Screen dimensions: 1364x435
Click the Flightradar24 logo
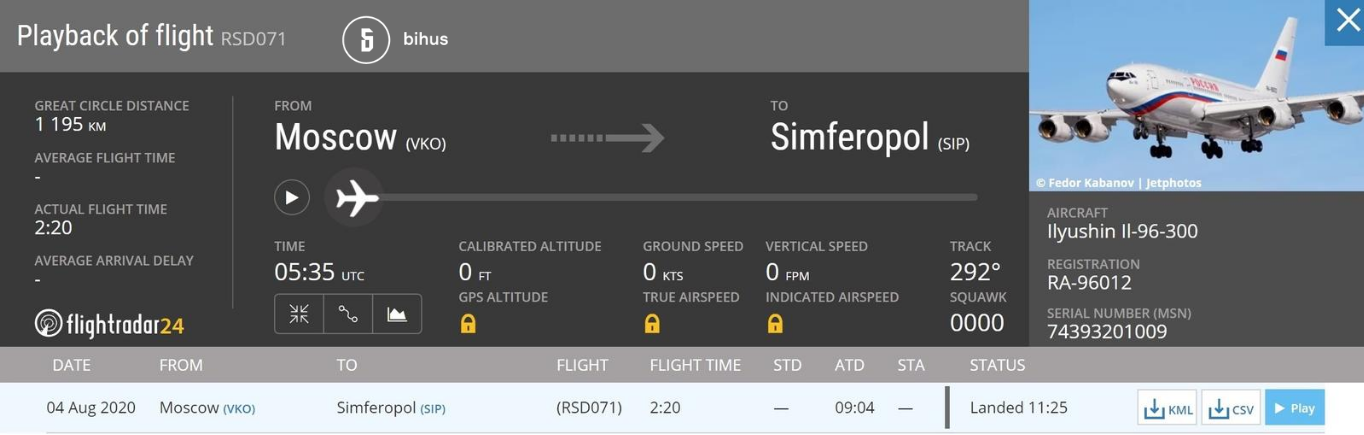(110, 323)
